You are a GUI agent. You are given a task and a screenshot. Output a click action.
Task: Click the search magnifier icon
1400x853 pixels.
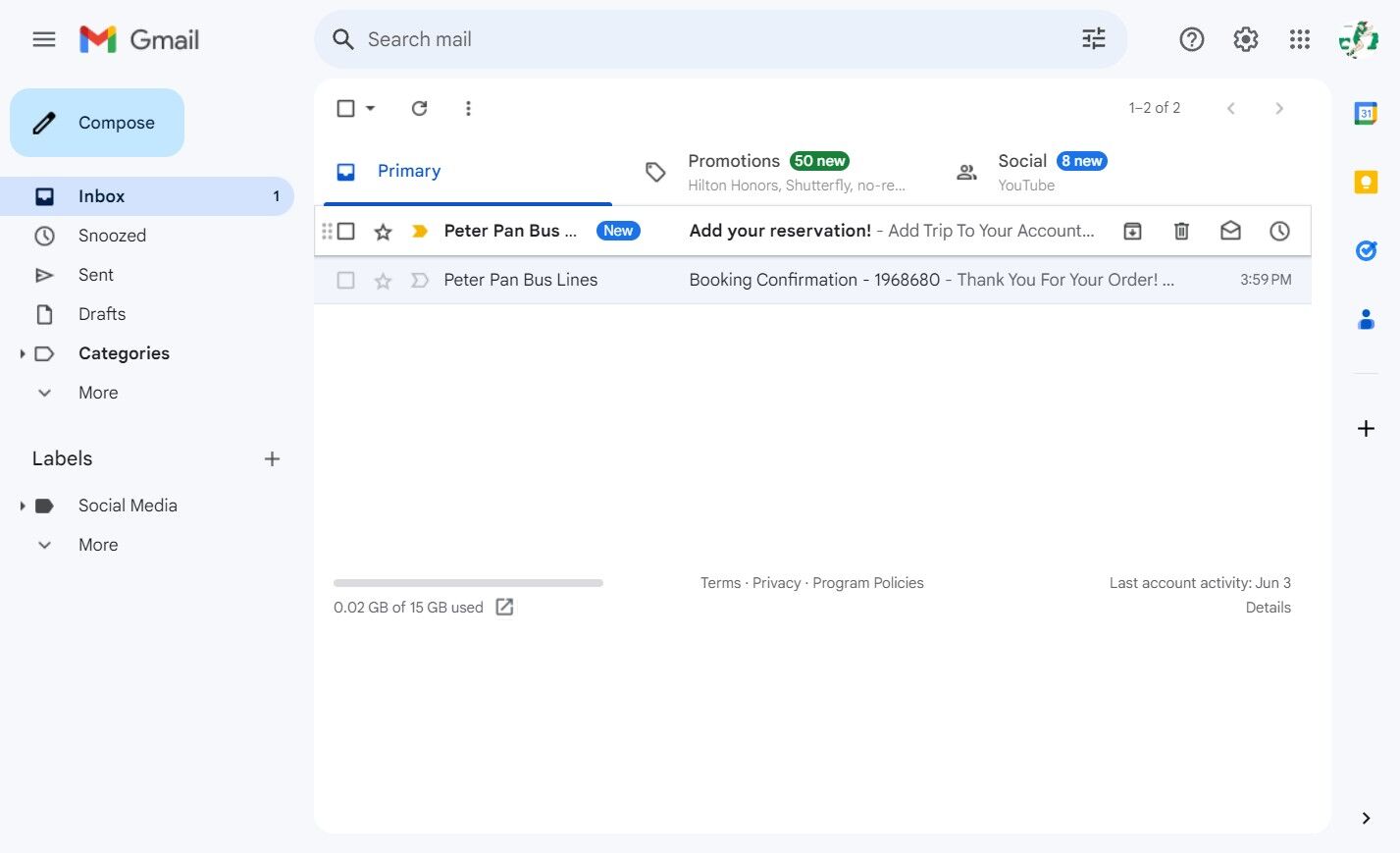coord(342,39)
